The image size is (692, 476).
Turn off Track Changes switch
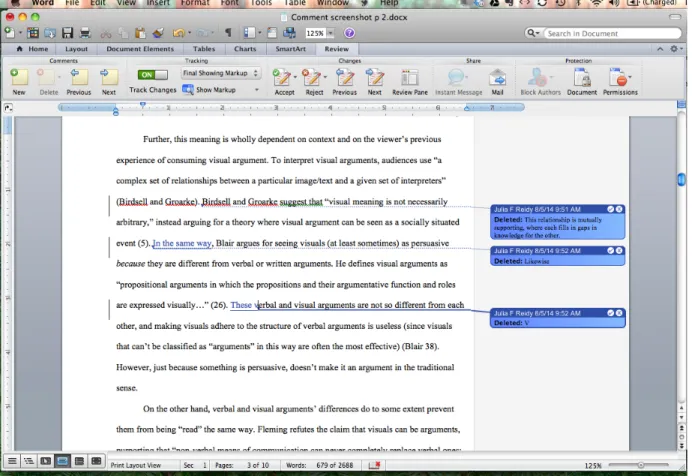pyautogui.click(x=152, y=75)
